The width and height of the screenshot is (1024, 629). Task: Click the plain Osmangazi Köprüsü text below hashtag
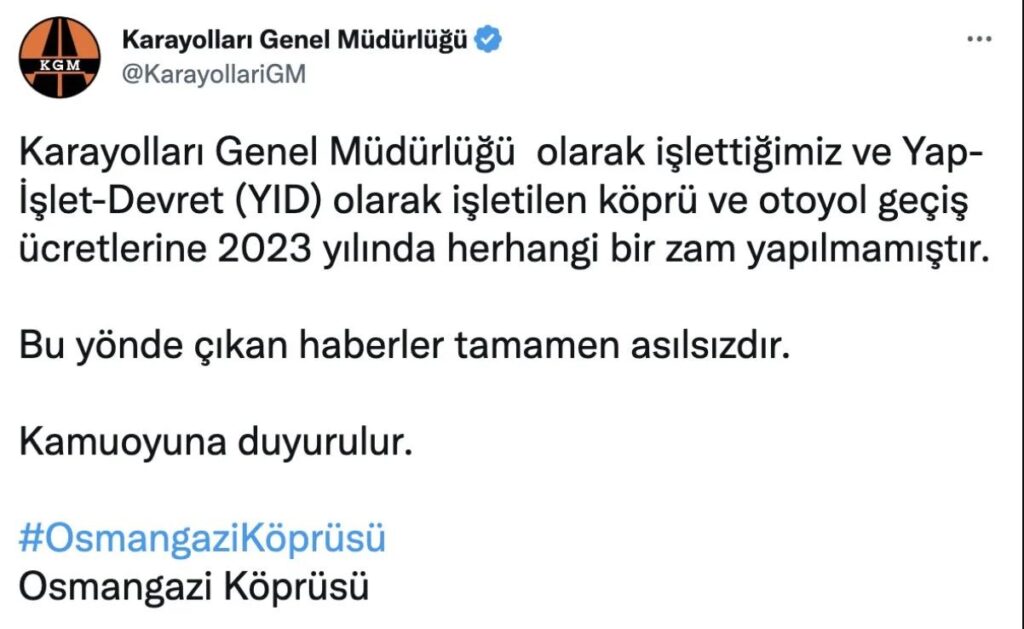(194, 585)
